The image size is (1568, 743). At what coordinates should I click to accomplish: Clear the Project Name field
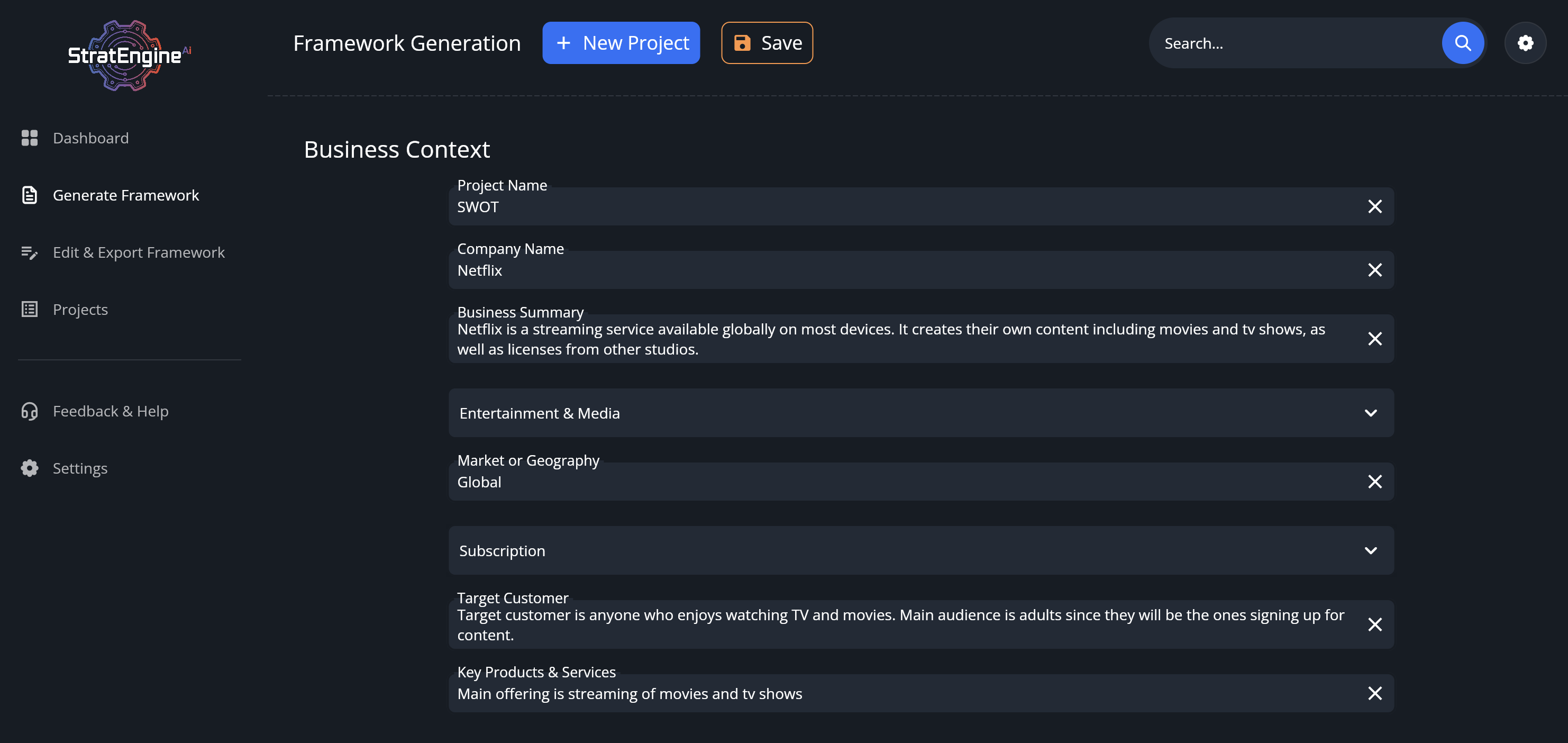[x=1375, y=206]
